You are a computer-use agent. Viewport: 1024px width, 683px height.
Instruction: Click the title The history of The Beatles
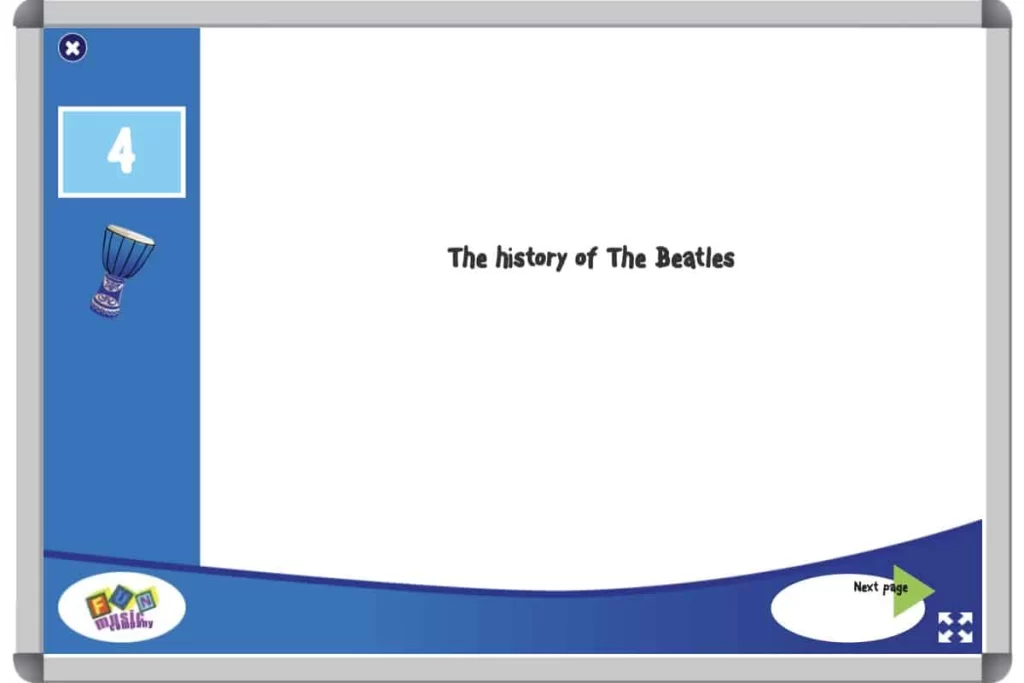592,258
